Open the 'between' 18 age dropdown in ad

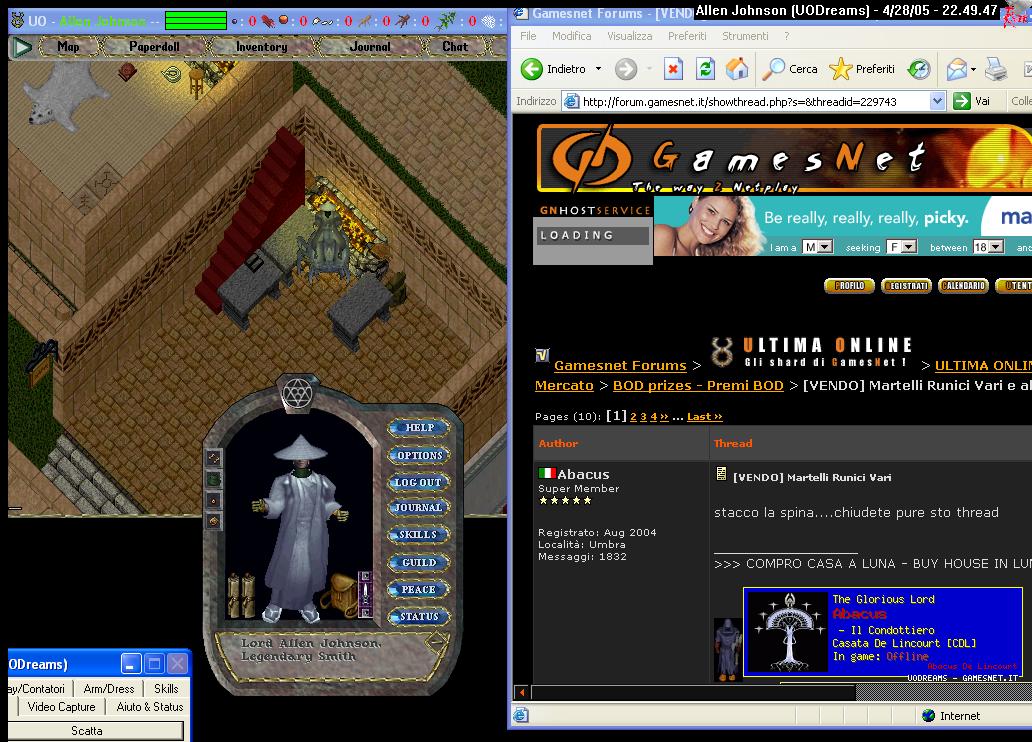tap(989, 247)
